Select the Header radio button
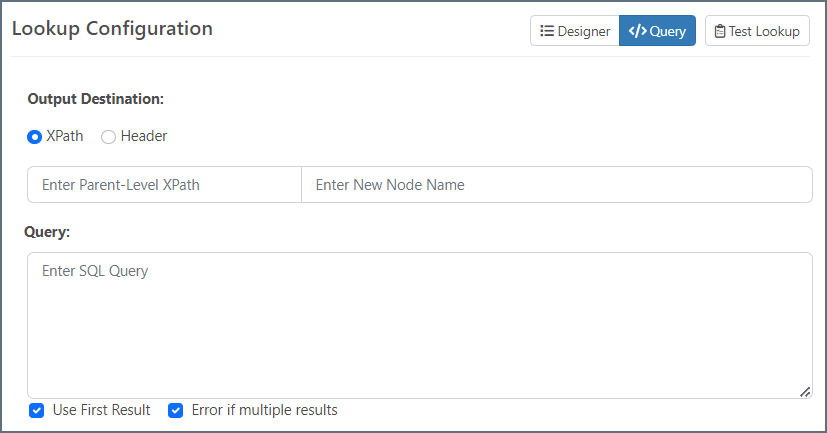827x433 pixels. [108, 137]
